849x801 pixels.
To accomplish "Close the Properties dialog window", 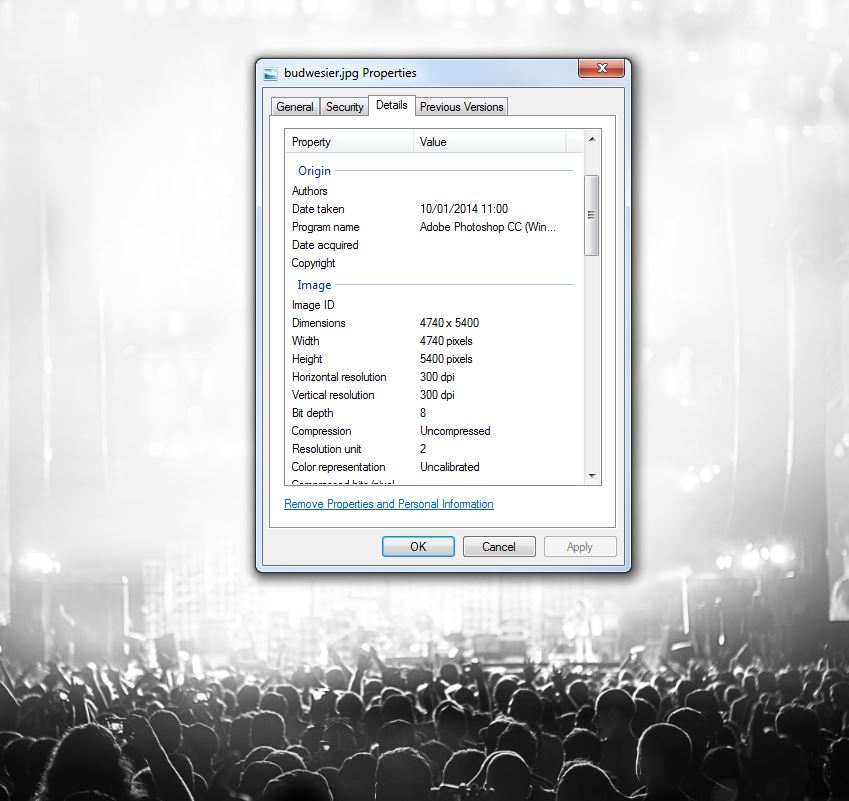I will [601, 69].
